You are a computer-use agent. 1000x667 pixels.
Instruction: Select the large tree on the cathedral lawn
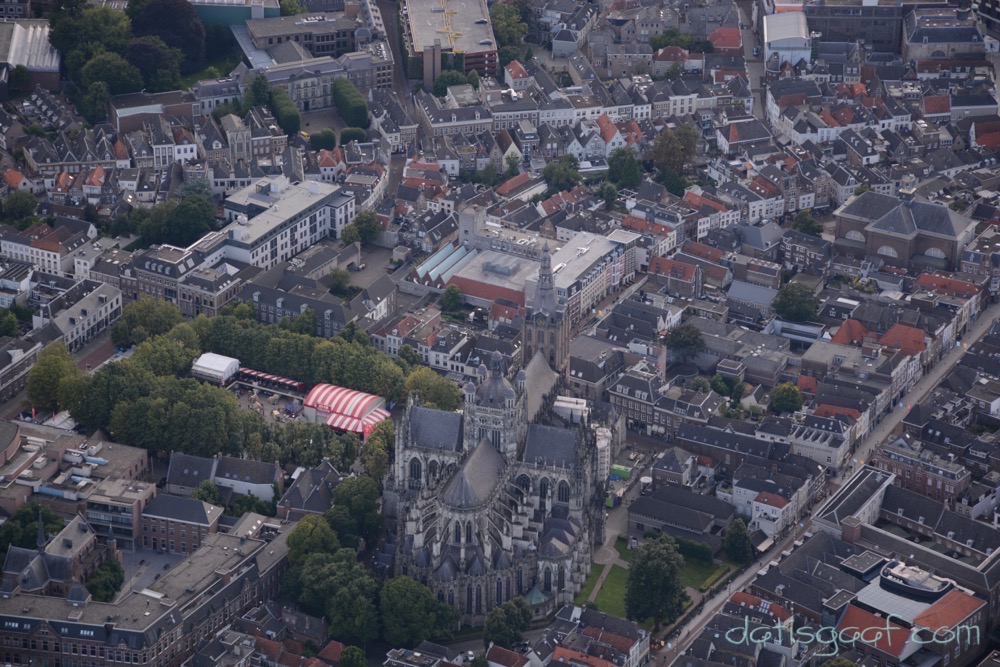[x=655, y=578]
